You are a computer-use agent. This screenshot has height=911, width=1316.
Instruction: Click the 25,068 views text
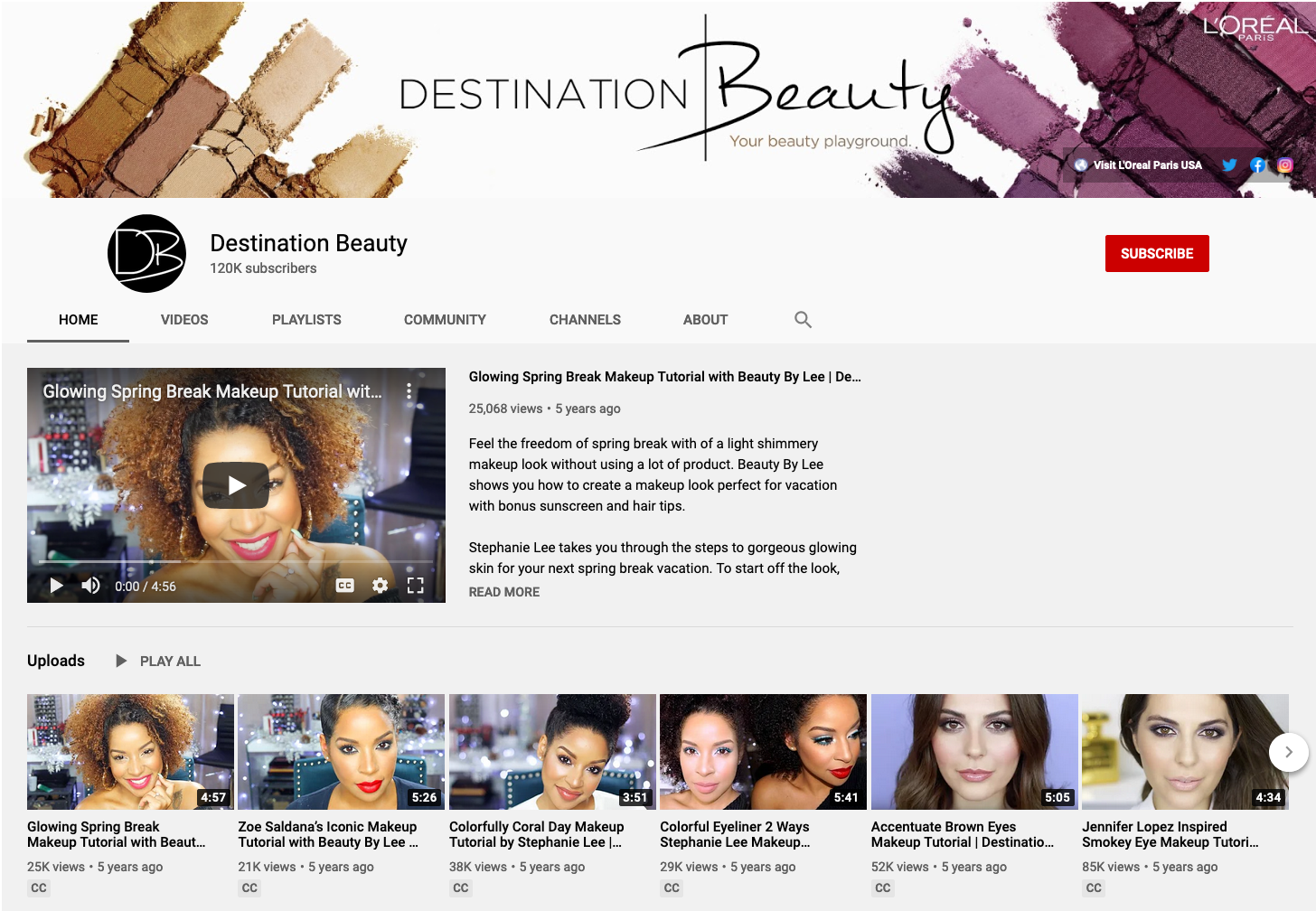point(505,409)
